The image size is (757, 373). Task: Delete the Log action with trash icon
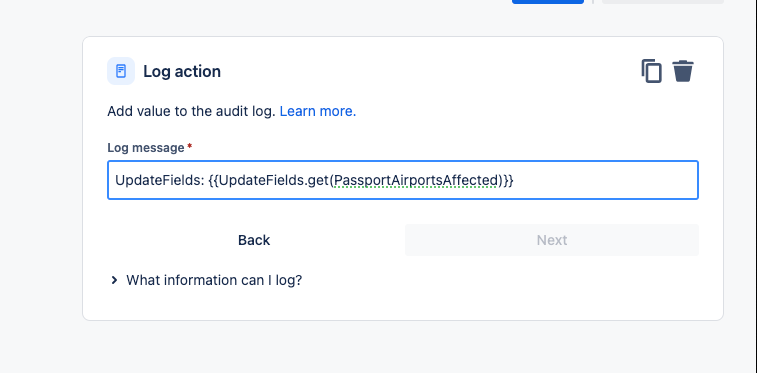pyautogui.click(x=683, y=71)
